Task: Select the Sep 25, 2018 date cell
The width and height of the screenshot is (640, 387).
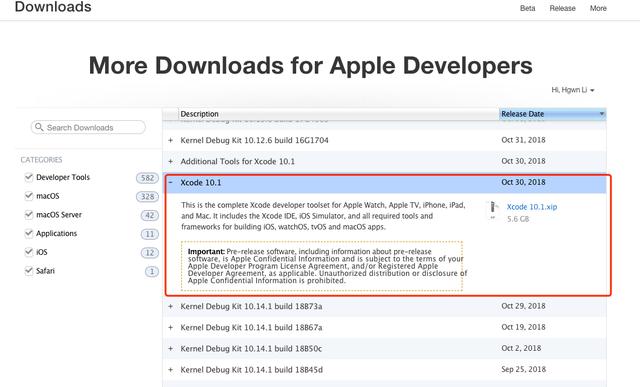Action: (523, 369)
